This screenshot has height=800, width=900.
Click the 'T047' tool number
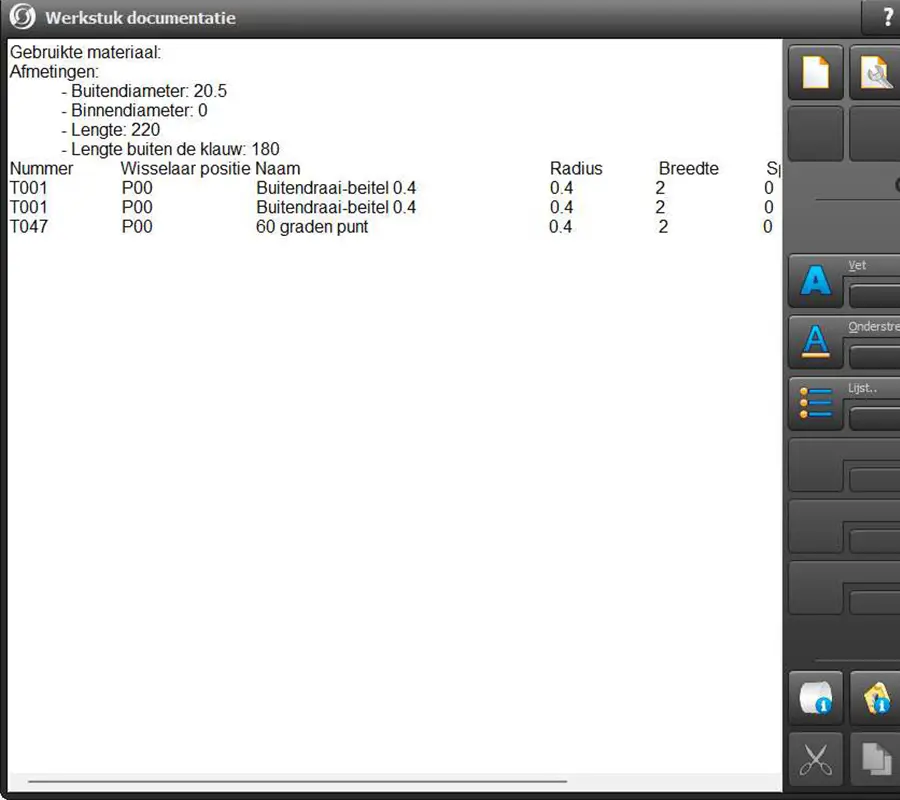(x=29, y=227)
